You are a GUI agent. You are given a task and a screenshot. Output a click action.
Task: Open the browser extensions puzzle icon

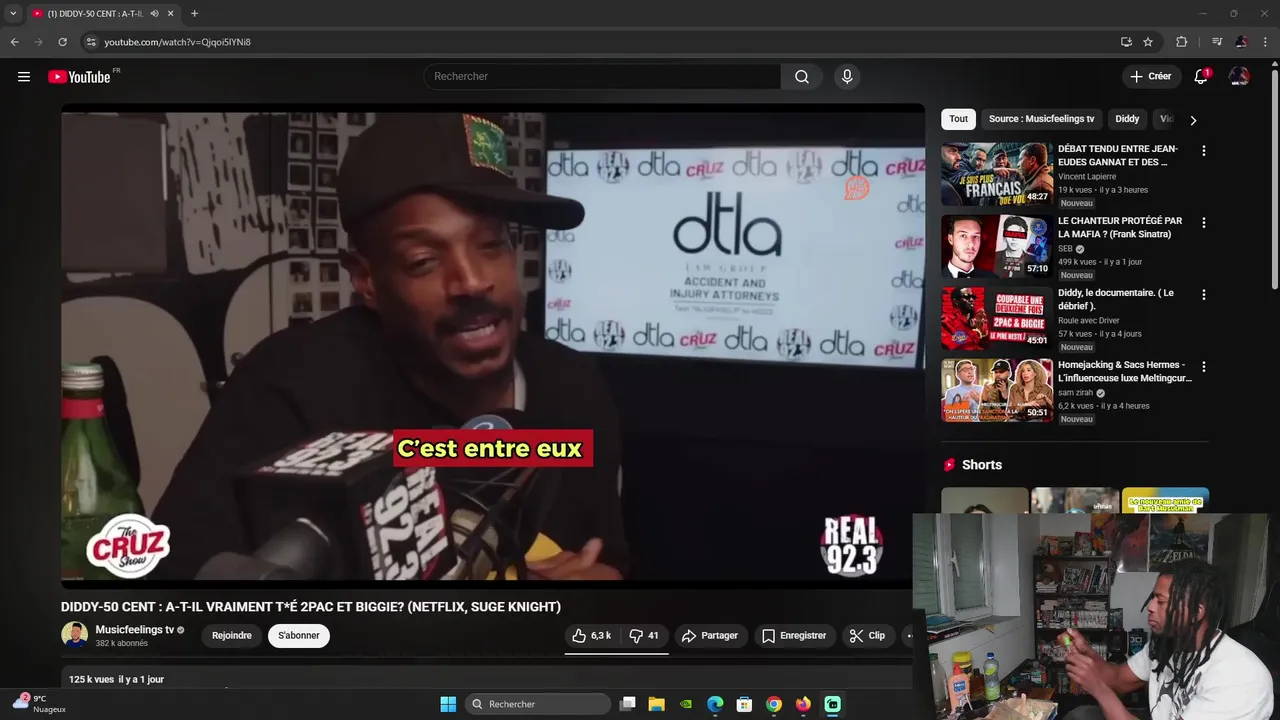1181,42
